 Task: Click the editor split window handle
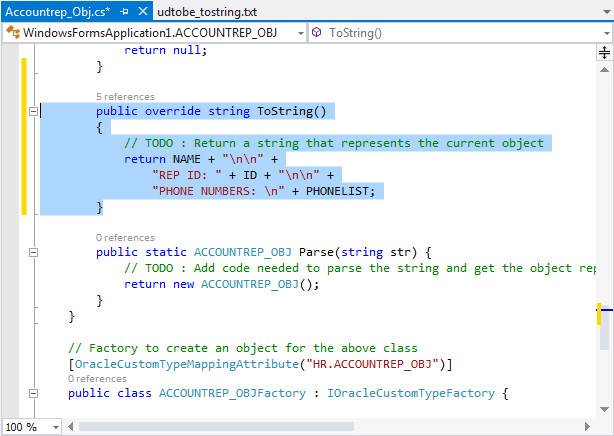point(604,52)
